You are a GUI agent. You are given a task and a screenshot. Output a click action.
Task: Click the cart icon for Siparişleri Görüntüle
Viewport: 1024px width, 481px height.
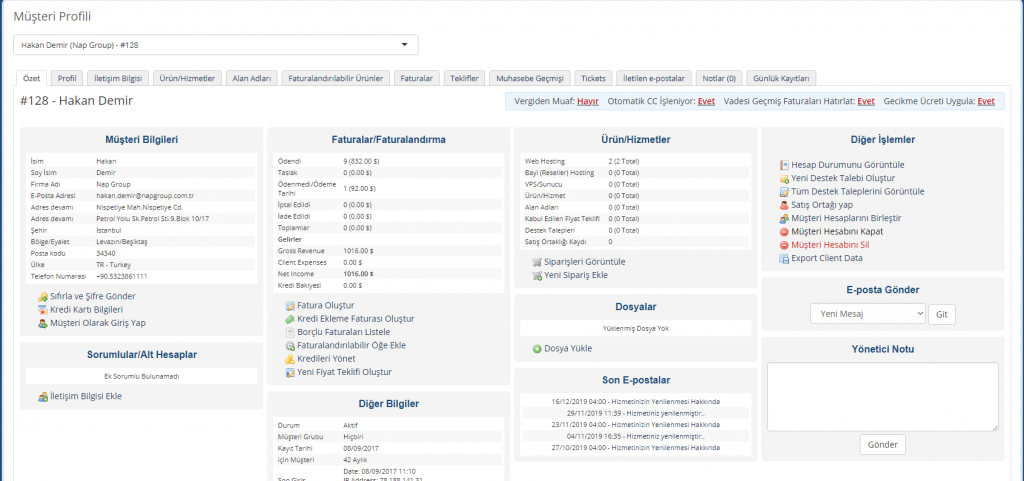pos(537,262)
